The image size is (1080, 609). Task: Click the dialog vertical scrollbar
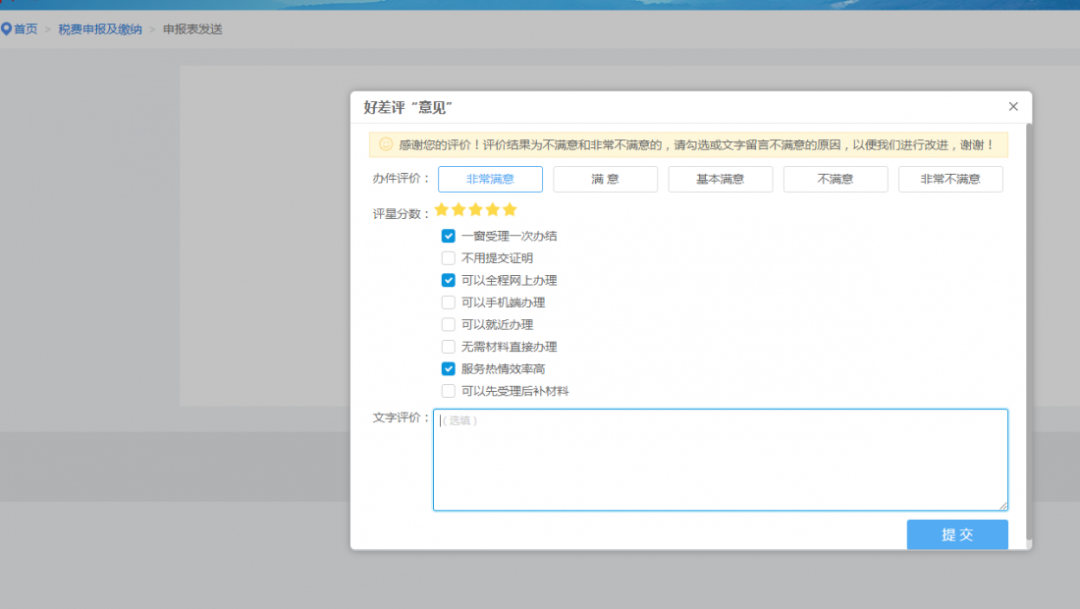1029,331
